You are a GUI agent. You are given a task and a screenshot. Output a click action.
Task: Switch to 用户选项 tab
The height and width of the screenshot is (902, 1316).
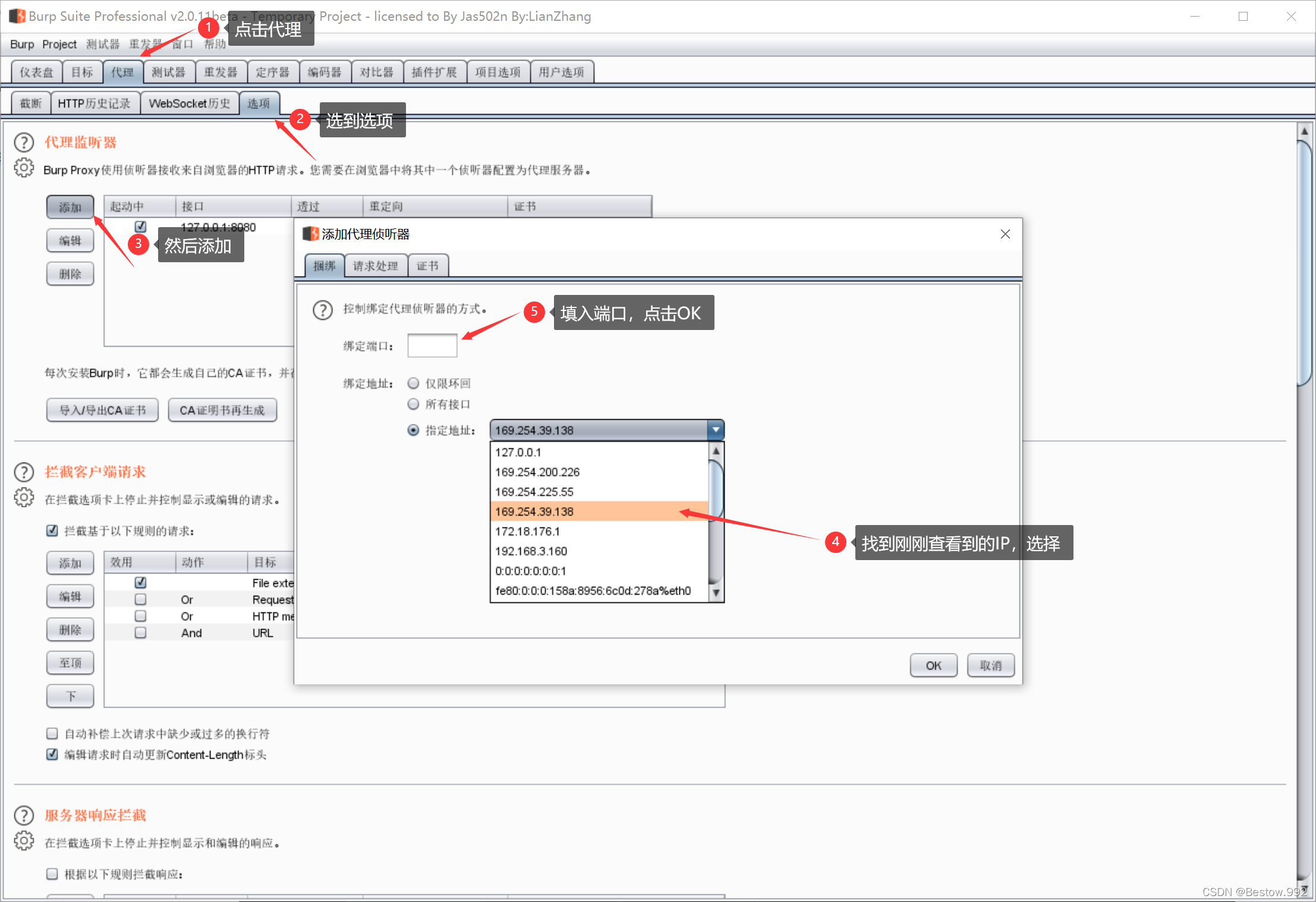561,72
